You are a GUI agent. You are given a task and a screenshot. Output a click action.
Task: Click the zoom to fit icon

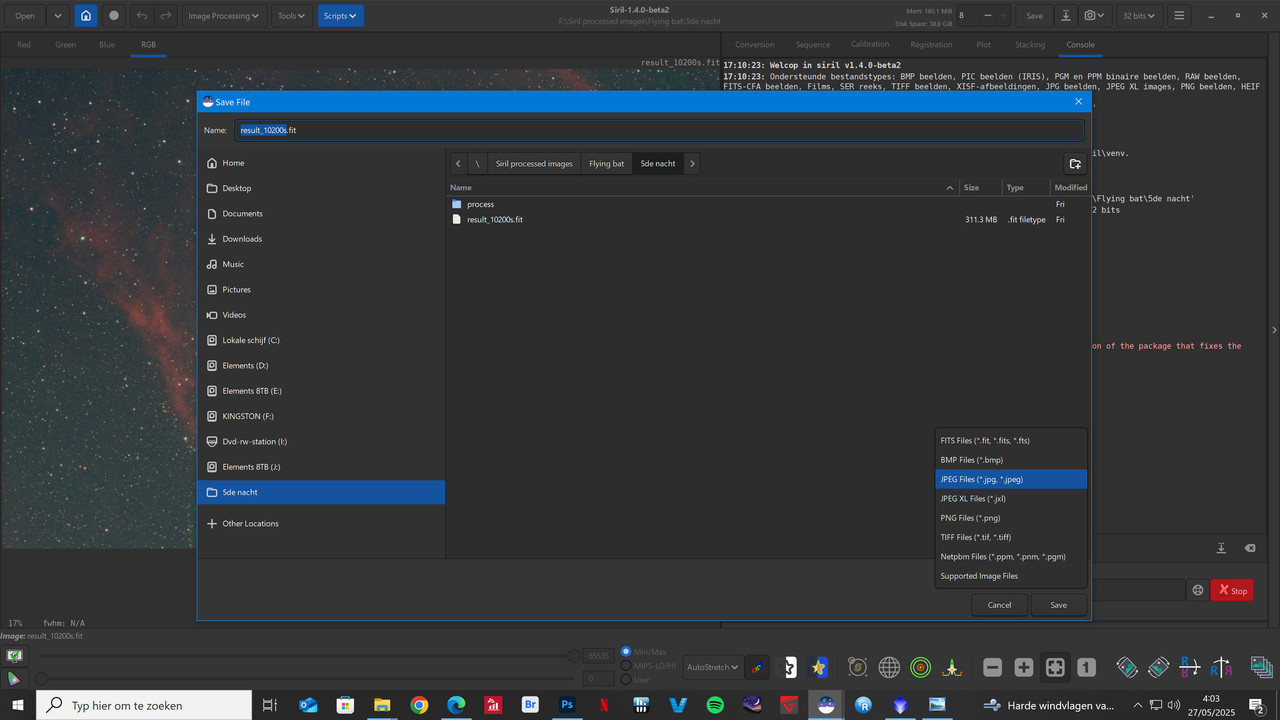click(1055, 667)
